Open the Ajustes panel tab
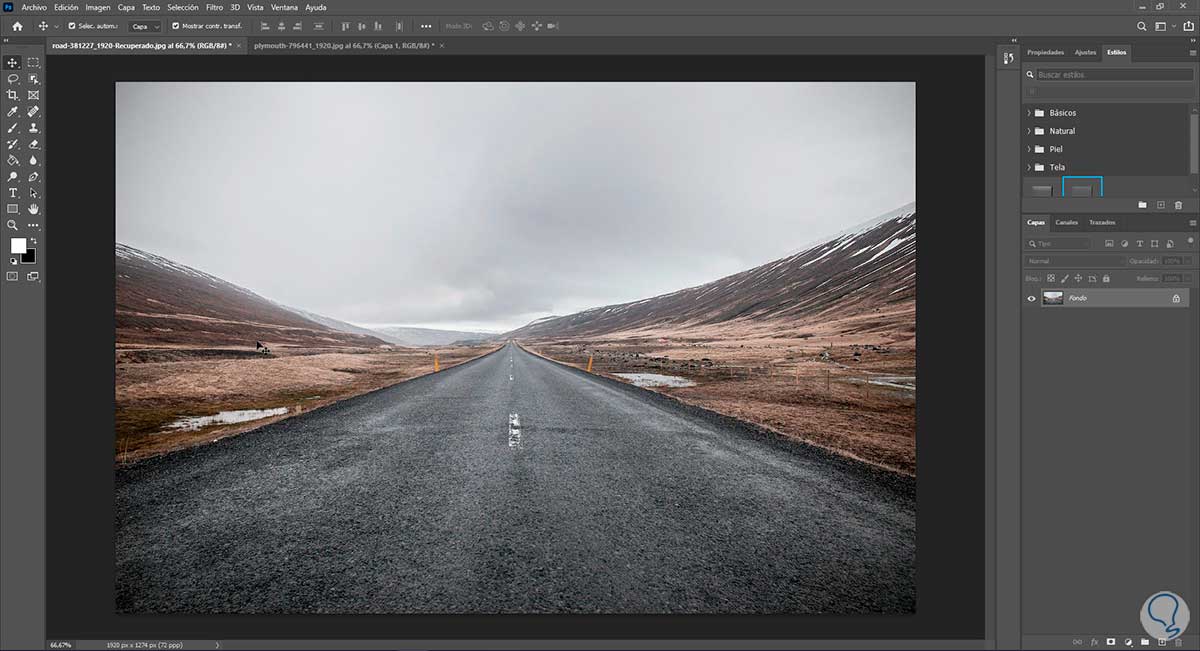This screenshot has height=651, width=1200. point(1085,52)
